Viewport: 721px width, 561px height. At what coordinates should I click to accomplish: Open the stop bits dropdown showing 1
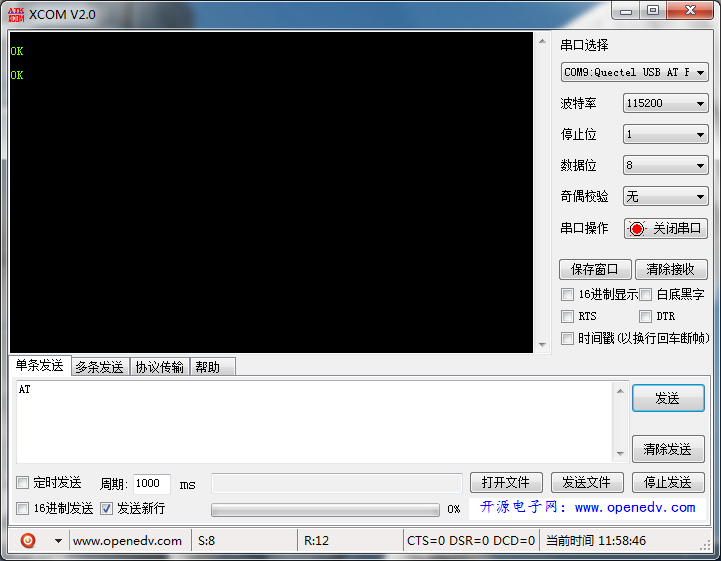665,134
